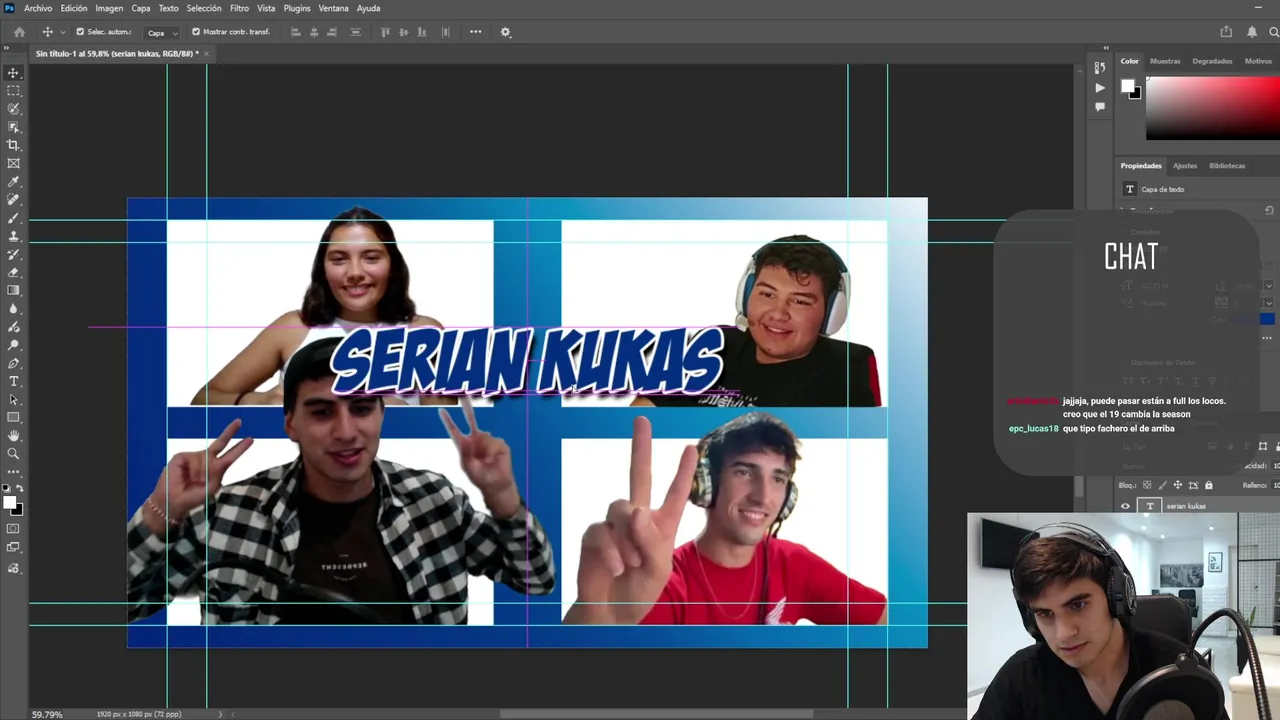Open the Edit Toolbar three-dots menu
The height and width of the screenshot is (720, 1280).
(x=13, y=471)
